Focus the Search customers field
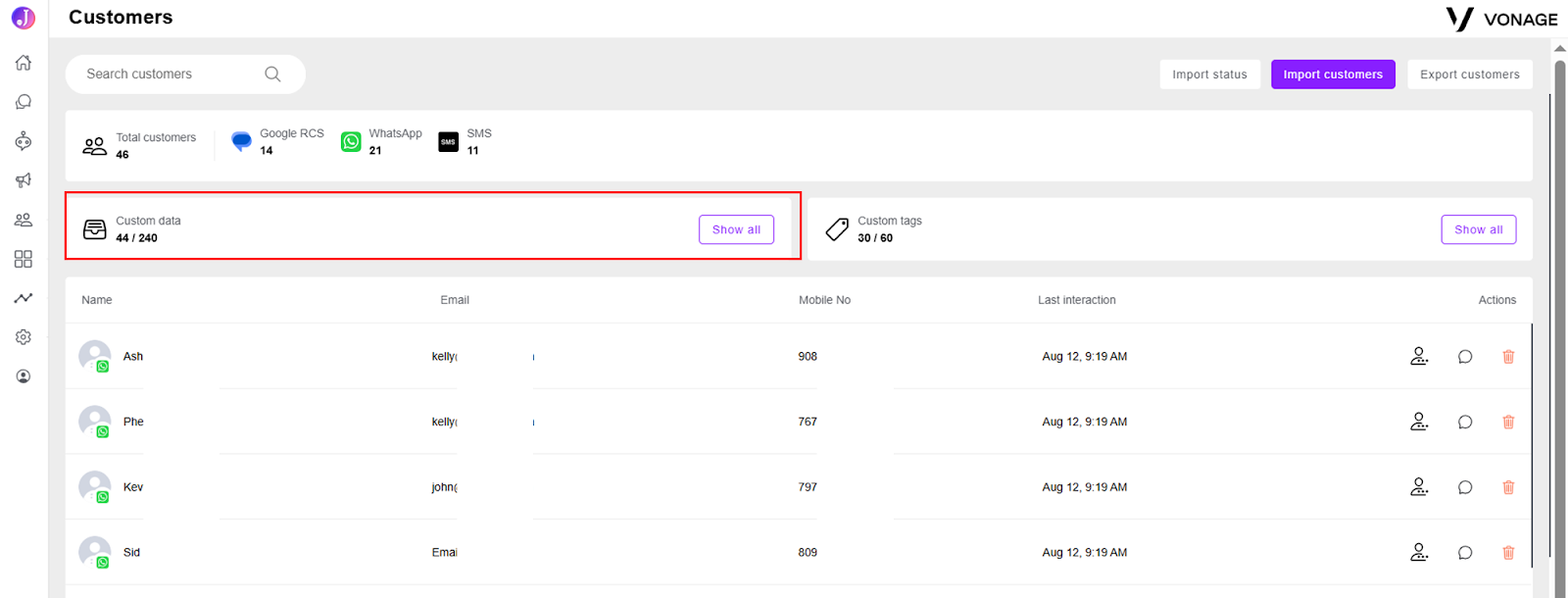The image size is (1568, 598). pyautogui.click(x=185, y=75)
